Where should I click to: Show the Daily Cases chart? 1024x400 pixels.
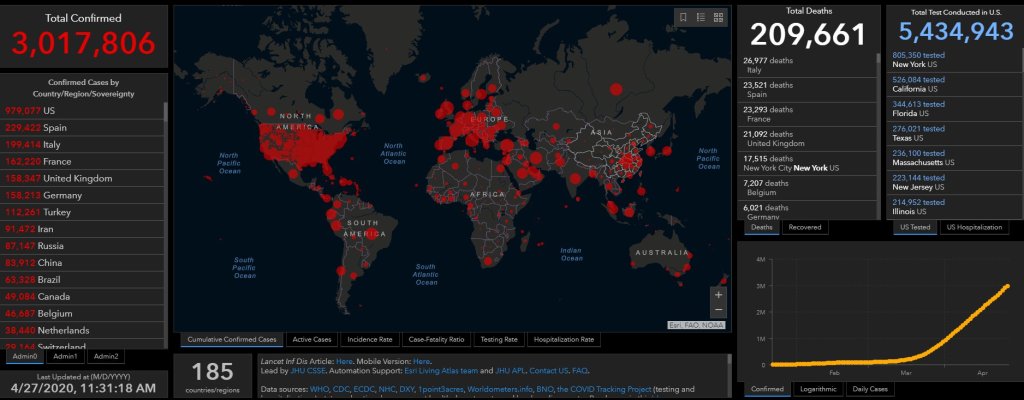point(872,388)
